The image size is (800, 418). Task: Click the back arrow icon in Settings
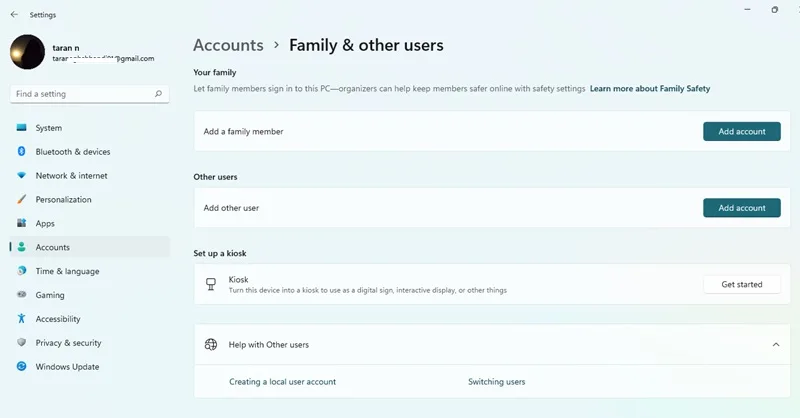pyautogui.click(x=14, y=15)
